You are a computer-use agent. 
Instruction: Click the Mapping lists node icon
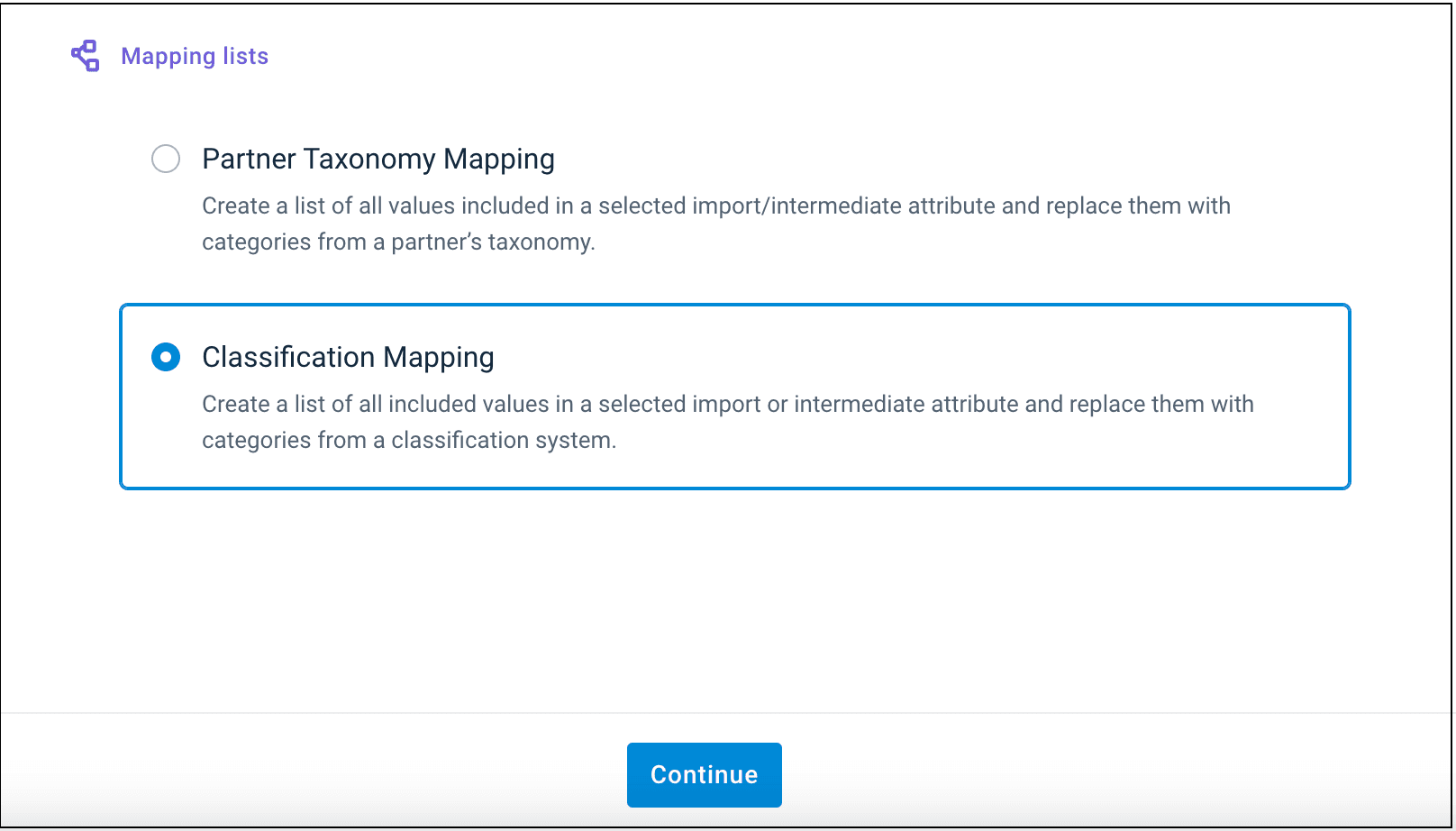(x=85, y=56)
